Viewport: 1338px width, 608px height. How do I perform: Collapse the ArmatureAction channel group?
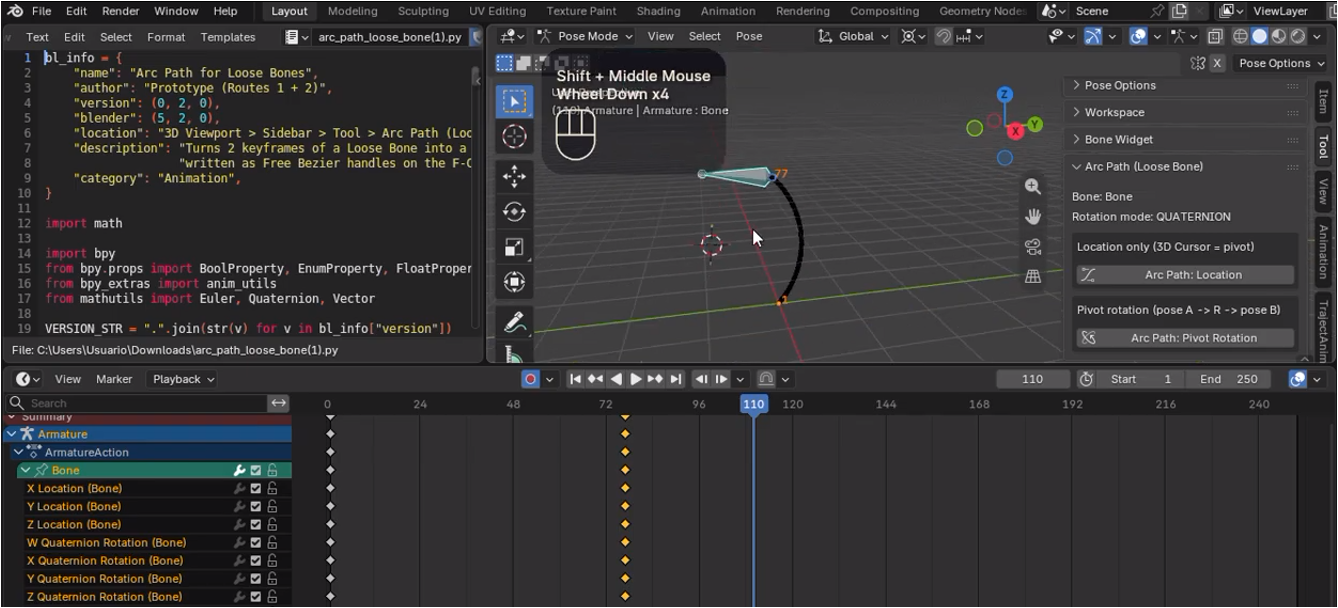pos(19,452)
